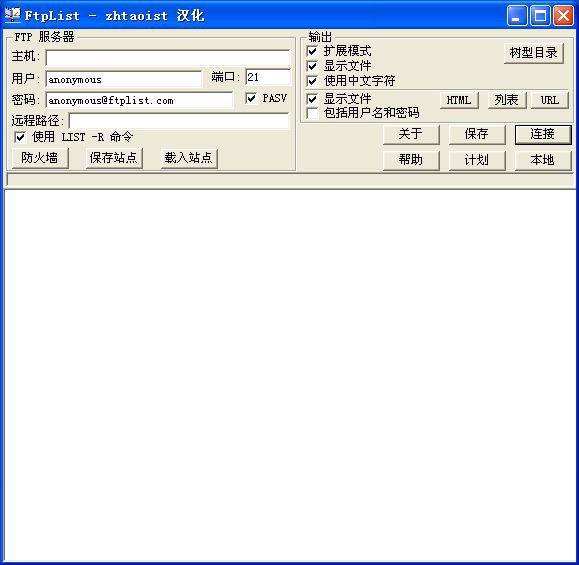This screenshot has width=579, height=565.
Task: Click the 主机 host input field
Action: (x=168, y=58)
